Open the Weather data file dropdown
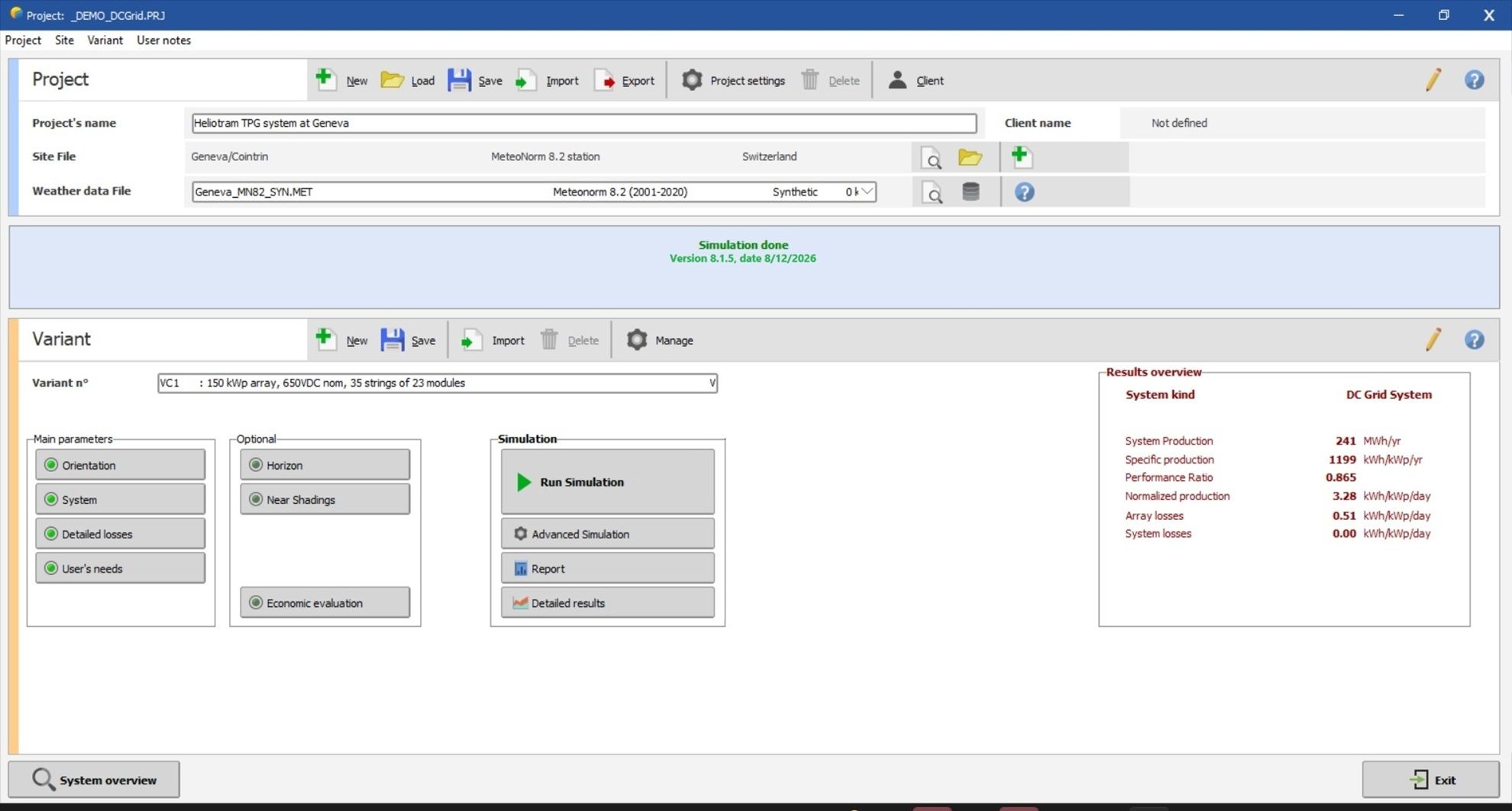 pyautogui.click(x=866, y=192)
